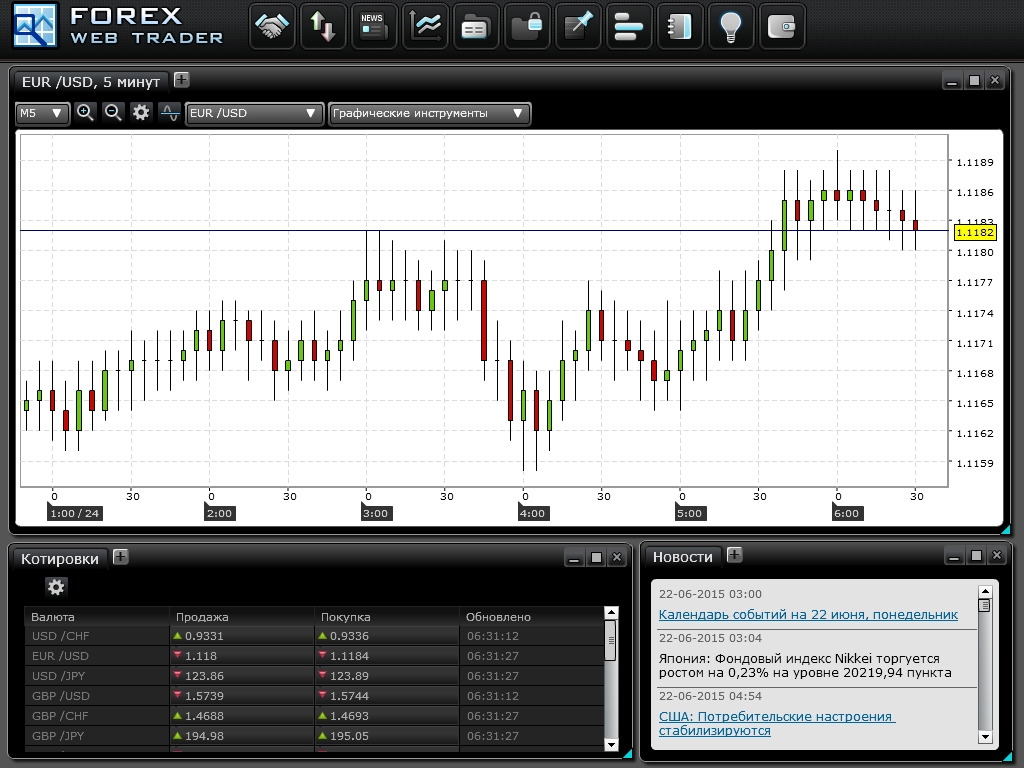Zoom out on the chart
Image resolution: width=1024 pixels, height=768 pixels.
113,113
